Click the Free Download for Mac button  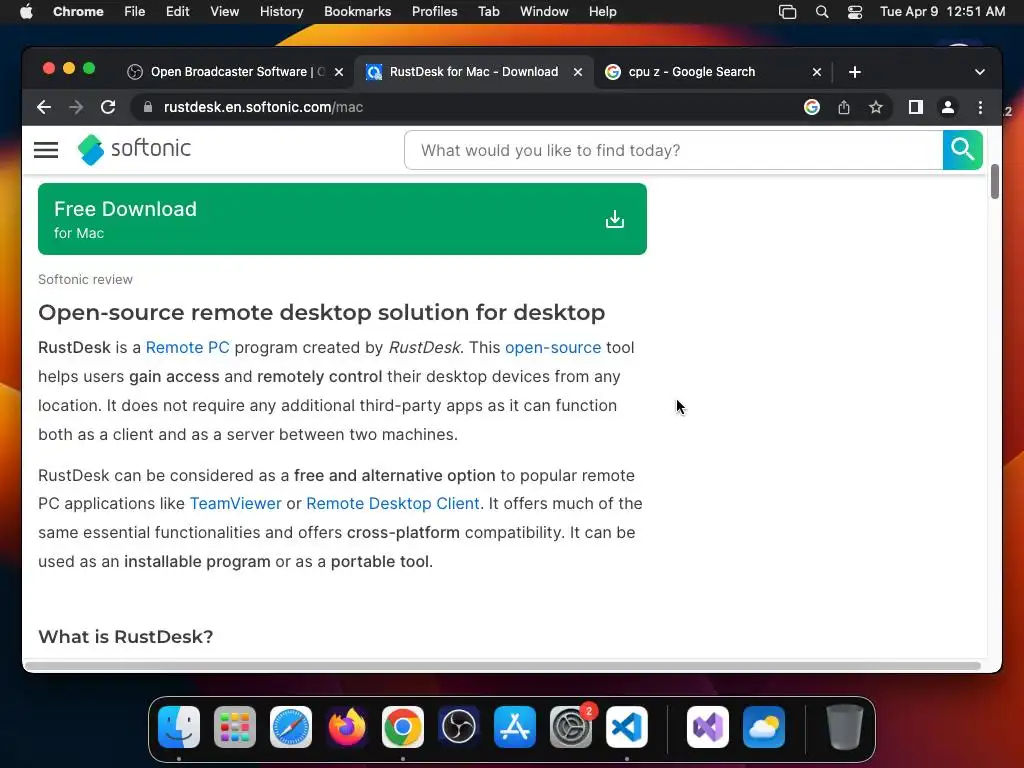pyautogui.click(x=342, y=219)
